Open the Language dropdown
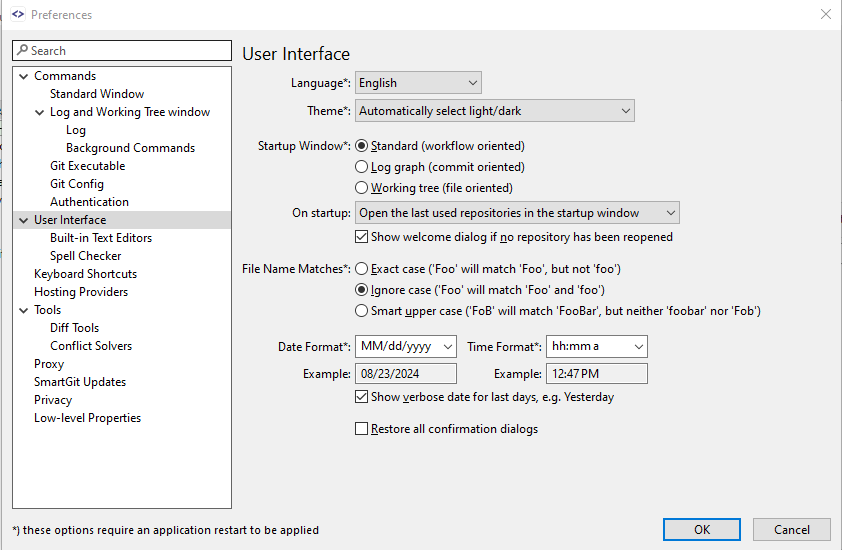This screenshot has height=550, width=842. [418, 83]
